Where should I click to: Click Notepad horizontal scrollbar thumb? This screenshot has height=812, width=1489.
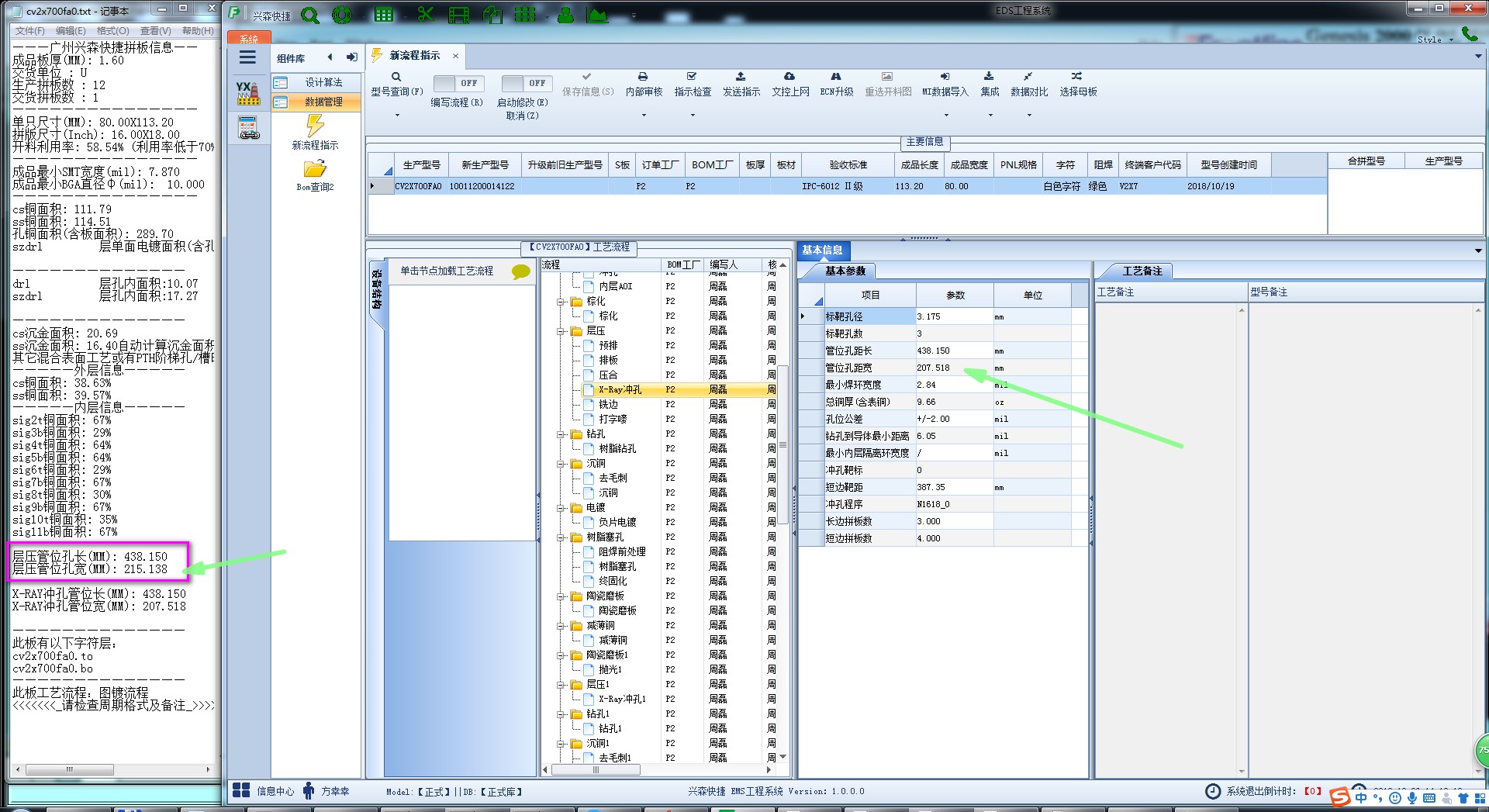(x=70, y=769)
